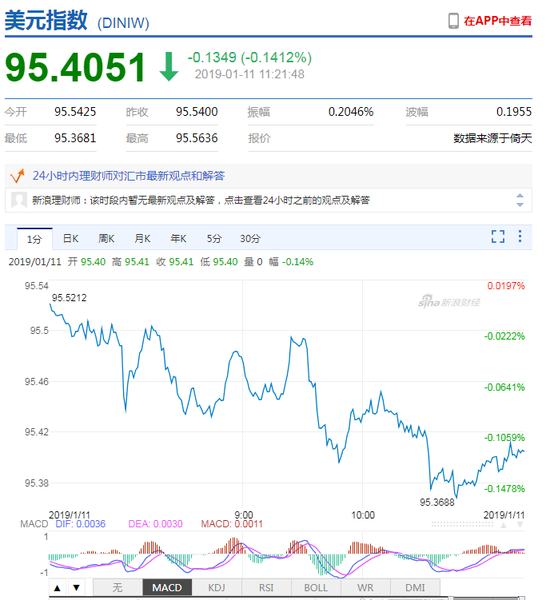Screen dimensions: 550x600
Task: Open the three-dot chart options menu
Action: pyautogui.click(x=520, y=236)
